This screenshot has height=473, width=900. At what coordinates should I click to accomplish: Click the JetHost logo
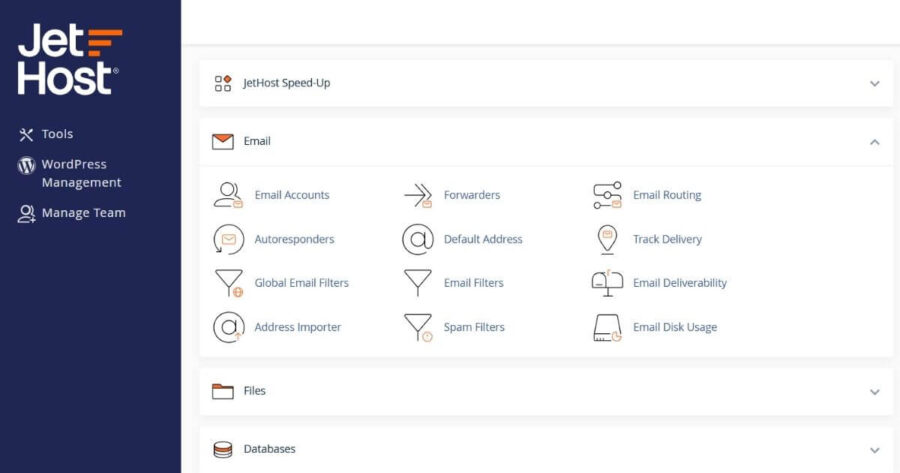tap(70, 59)
